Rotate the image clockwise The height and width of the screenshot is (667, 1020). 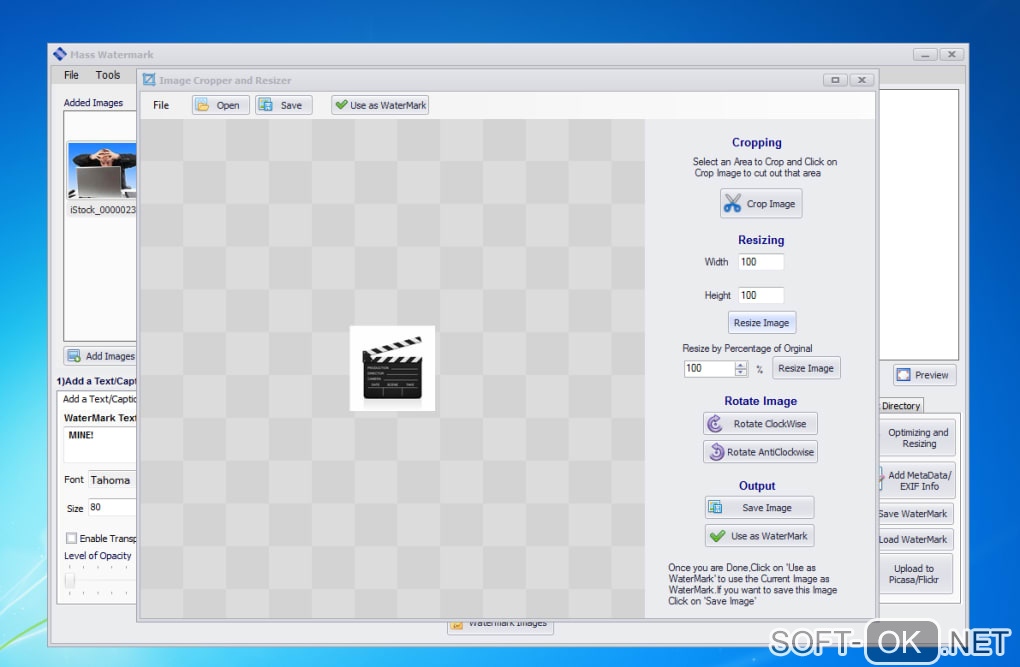click(760, 424)
